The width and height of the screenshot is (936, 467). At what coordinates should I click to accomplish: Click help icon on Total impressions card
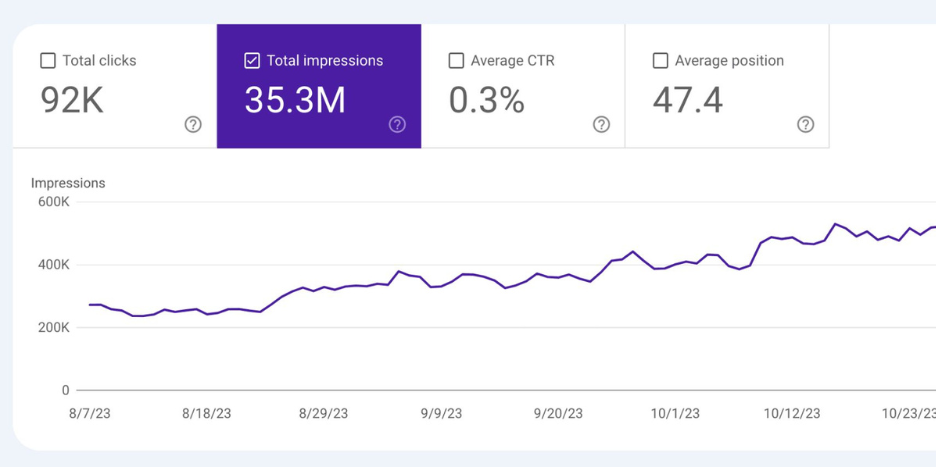click(397, 124)
